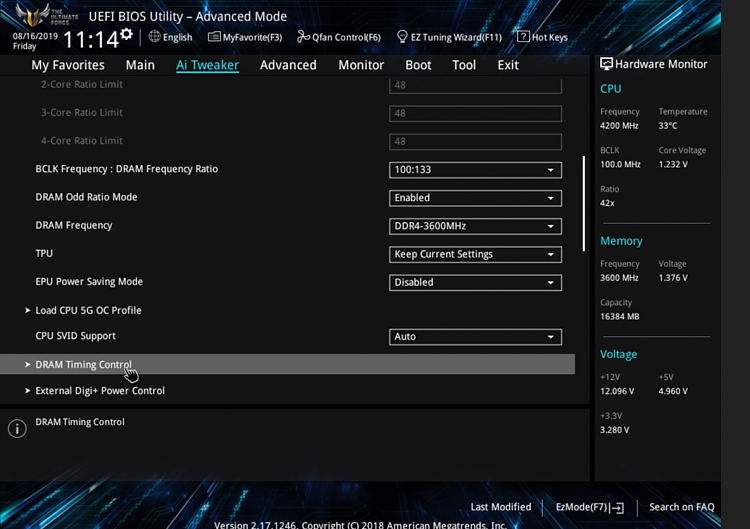Click the +5V value 4.960 V
This screenshot has height=529, width=750.
point(673,391)
